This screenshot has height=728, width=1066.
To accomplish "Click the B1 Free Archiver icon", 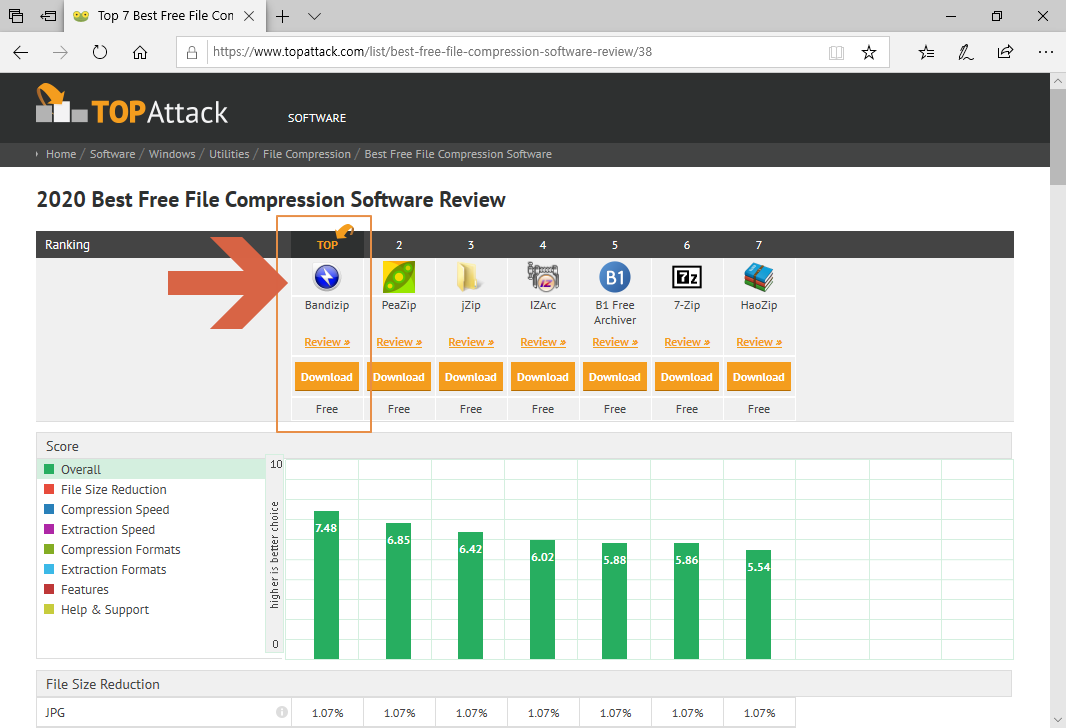I will [615, 277].
